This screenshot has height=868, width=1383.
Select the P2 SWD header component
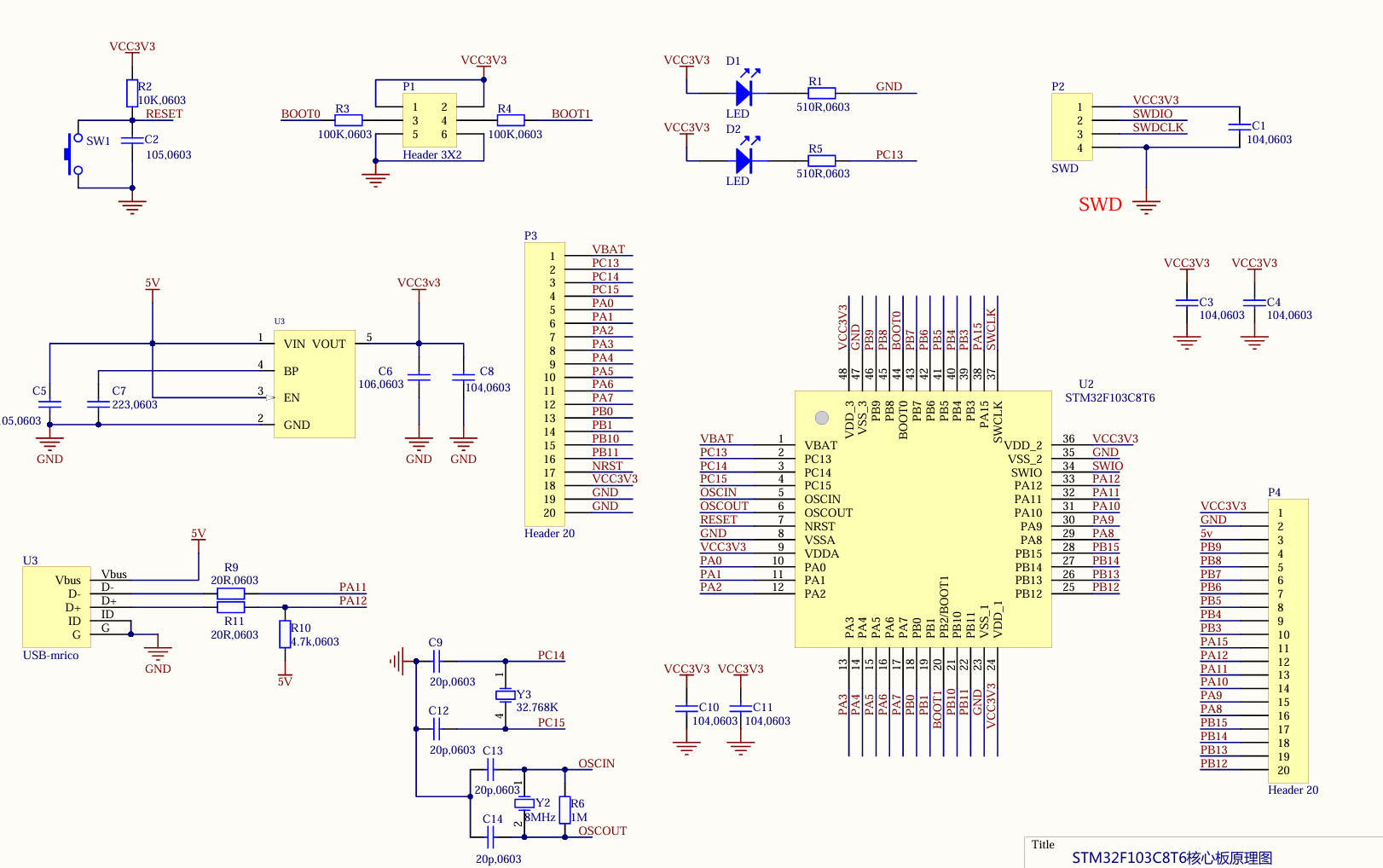click(1072, 127)
